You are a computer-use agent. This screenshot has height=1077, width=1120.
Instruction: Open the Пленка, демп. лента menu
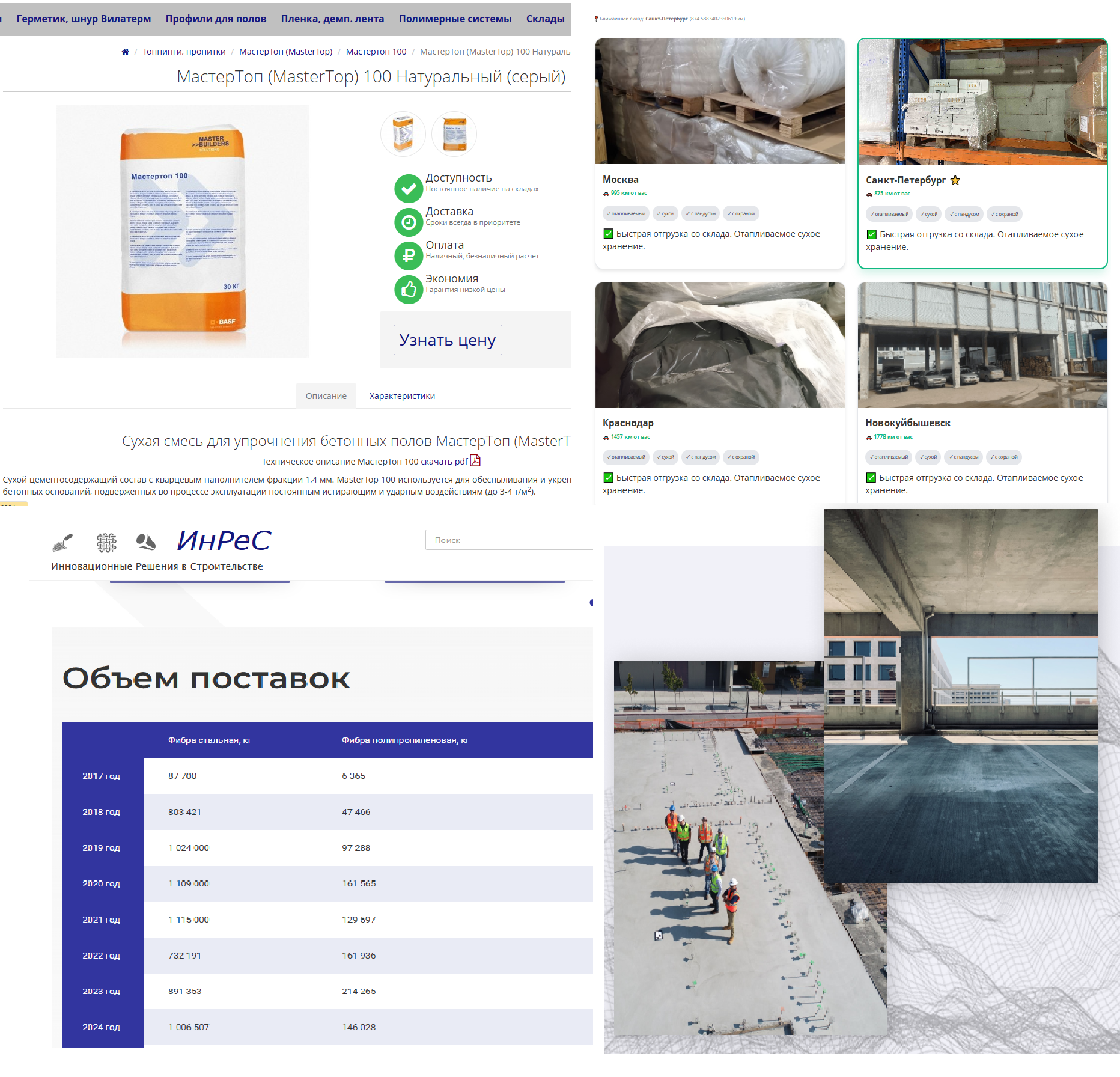(x=332, y=19)
